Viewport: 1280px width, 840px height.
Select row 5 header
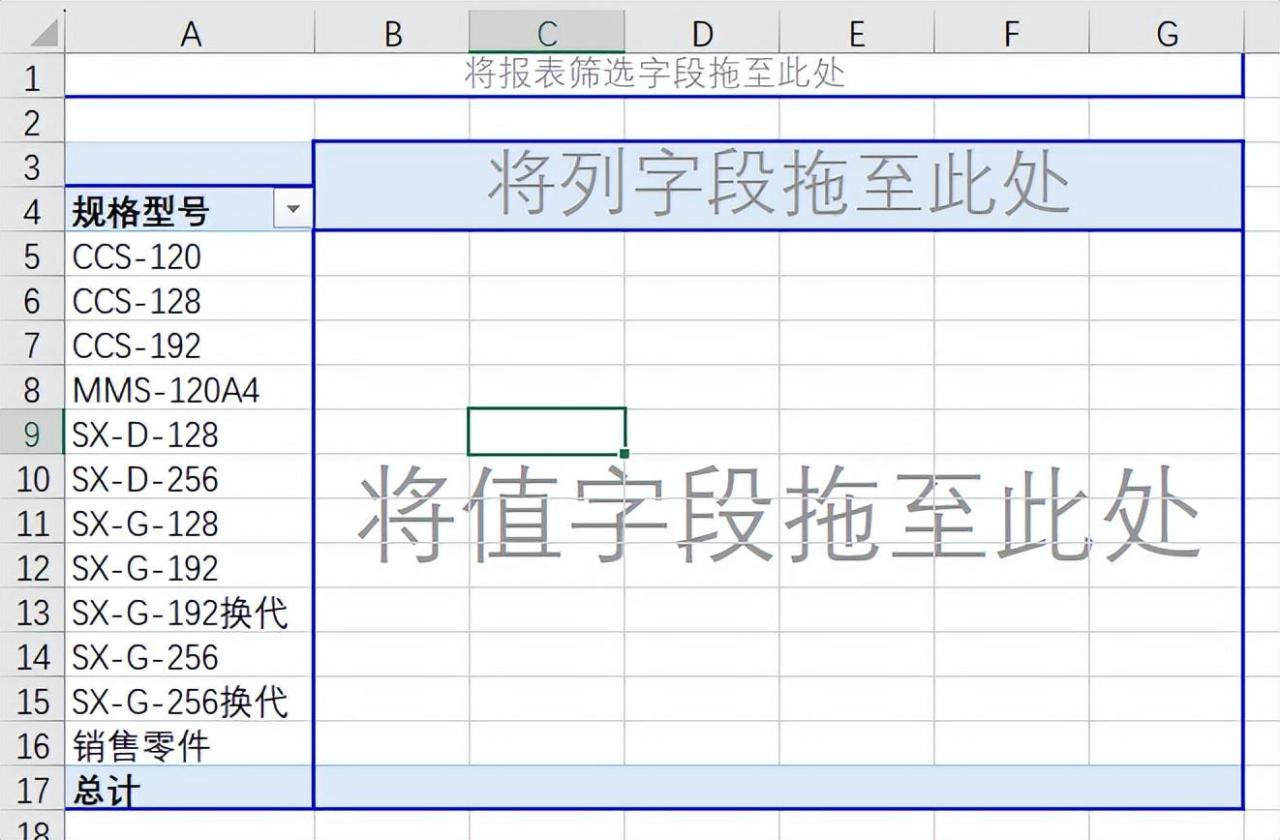tap(32, 256)
